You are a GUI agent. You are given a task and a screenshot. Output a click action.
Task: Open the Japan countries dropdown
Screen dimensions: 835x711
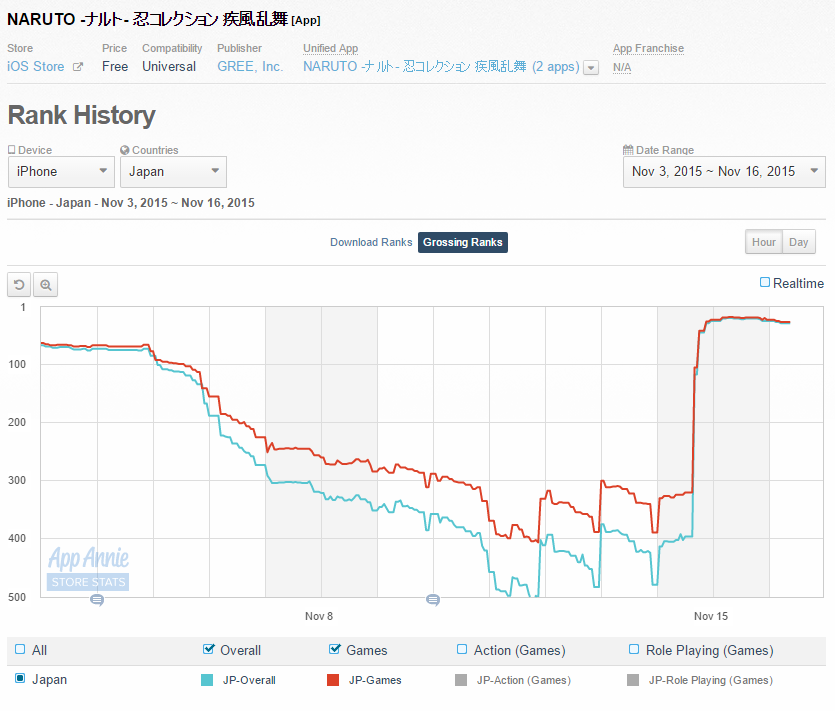pos(174,171)
